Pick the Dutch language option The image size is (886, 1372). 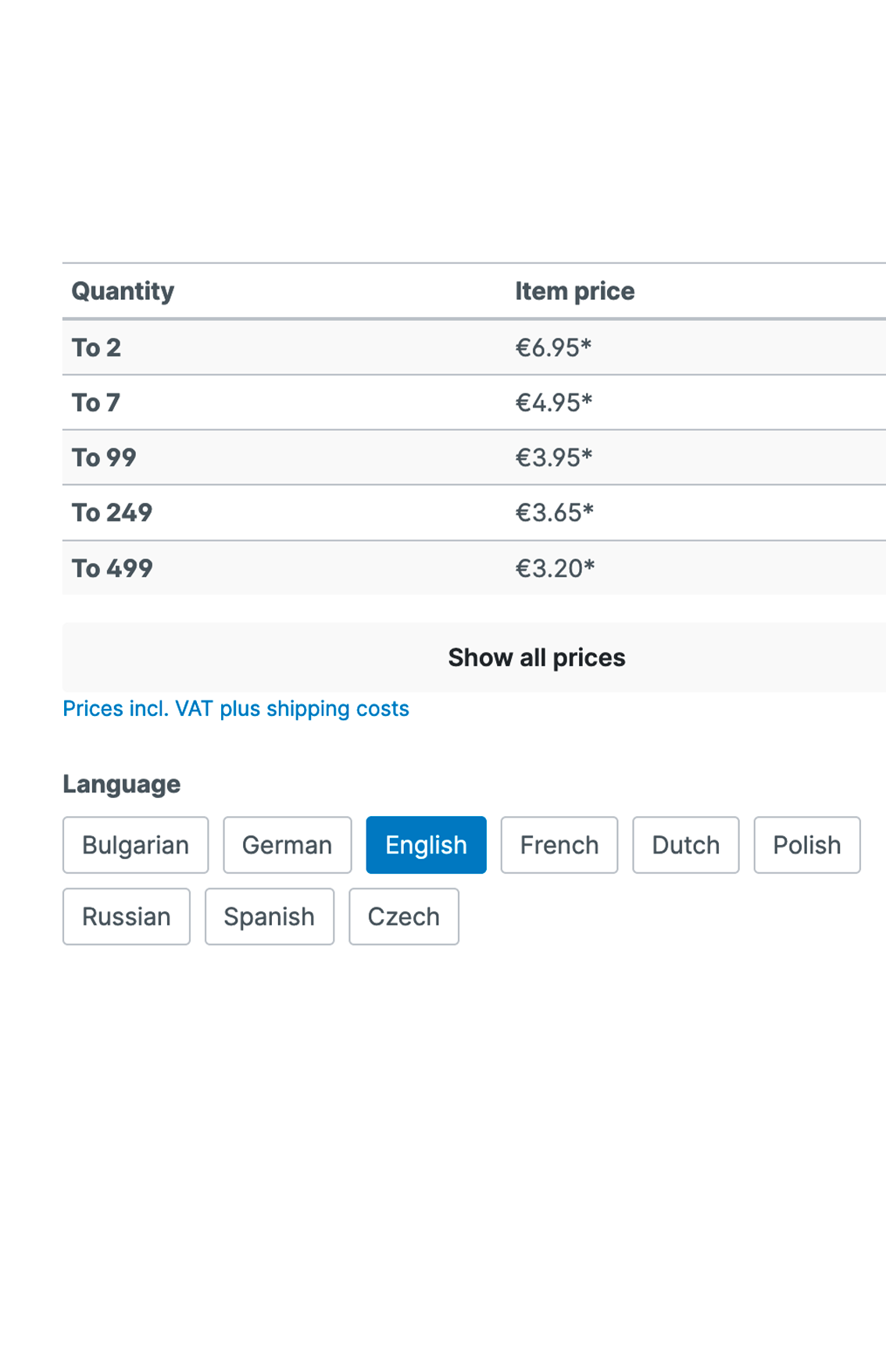click(x=685, y=845)
